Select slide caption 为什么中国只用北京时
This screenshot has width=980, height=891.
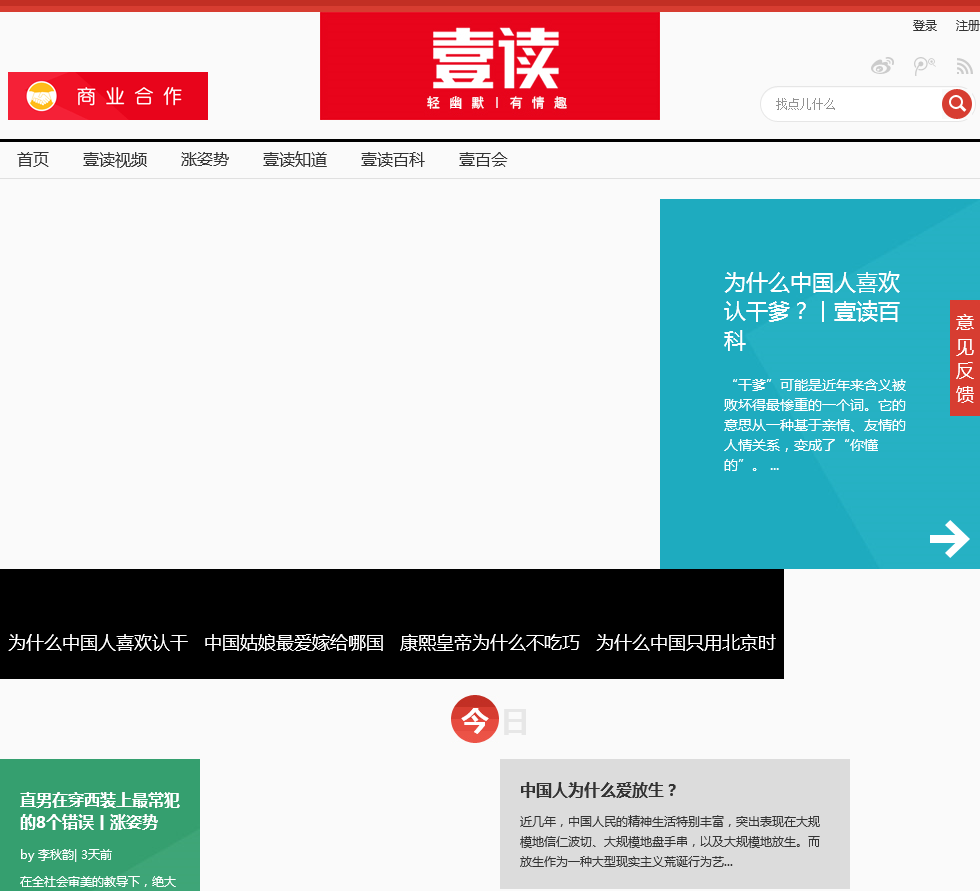(x=686, y=642)
